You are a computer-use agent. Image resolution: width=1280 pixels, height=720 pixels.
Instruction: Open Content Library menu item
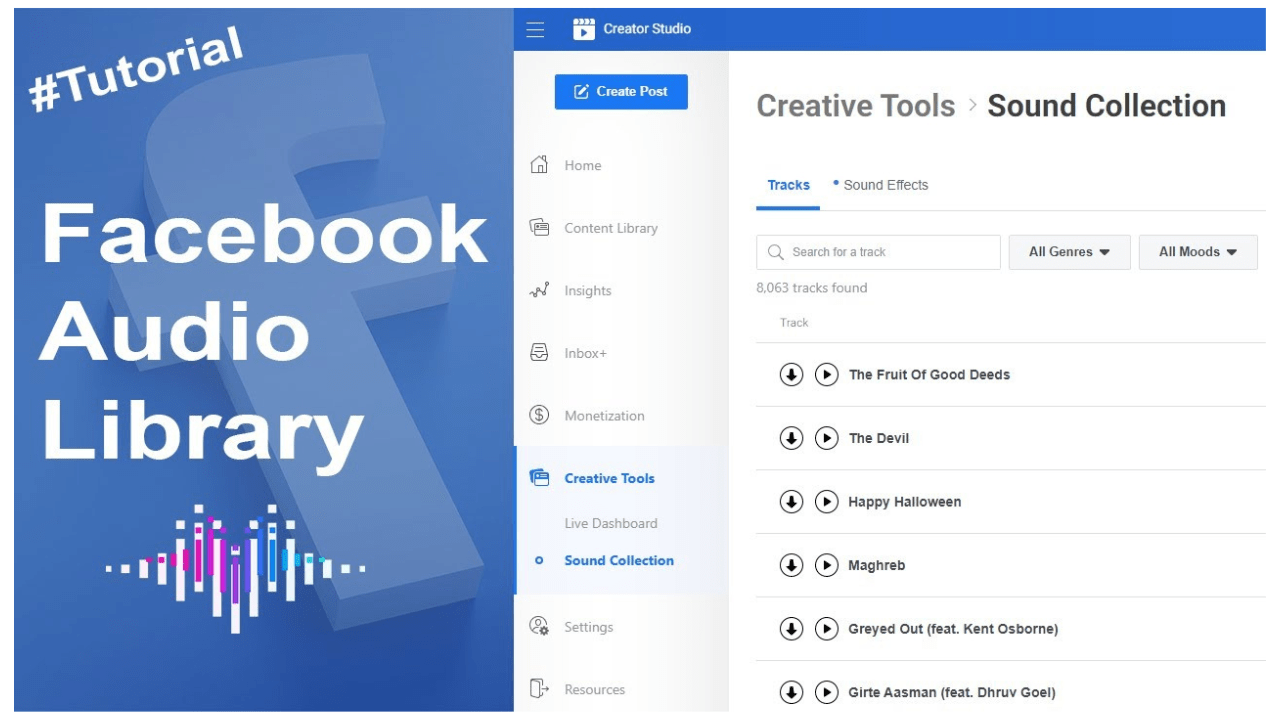(611, 228)
